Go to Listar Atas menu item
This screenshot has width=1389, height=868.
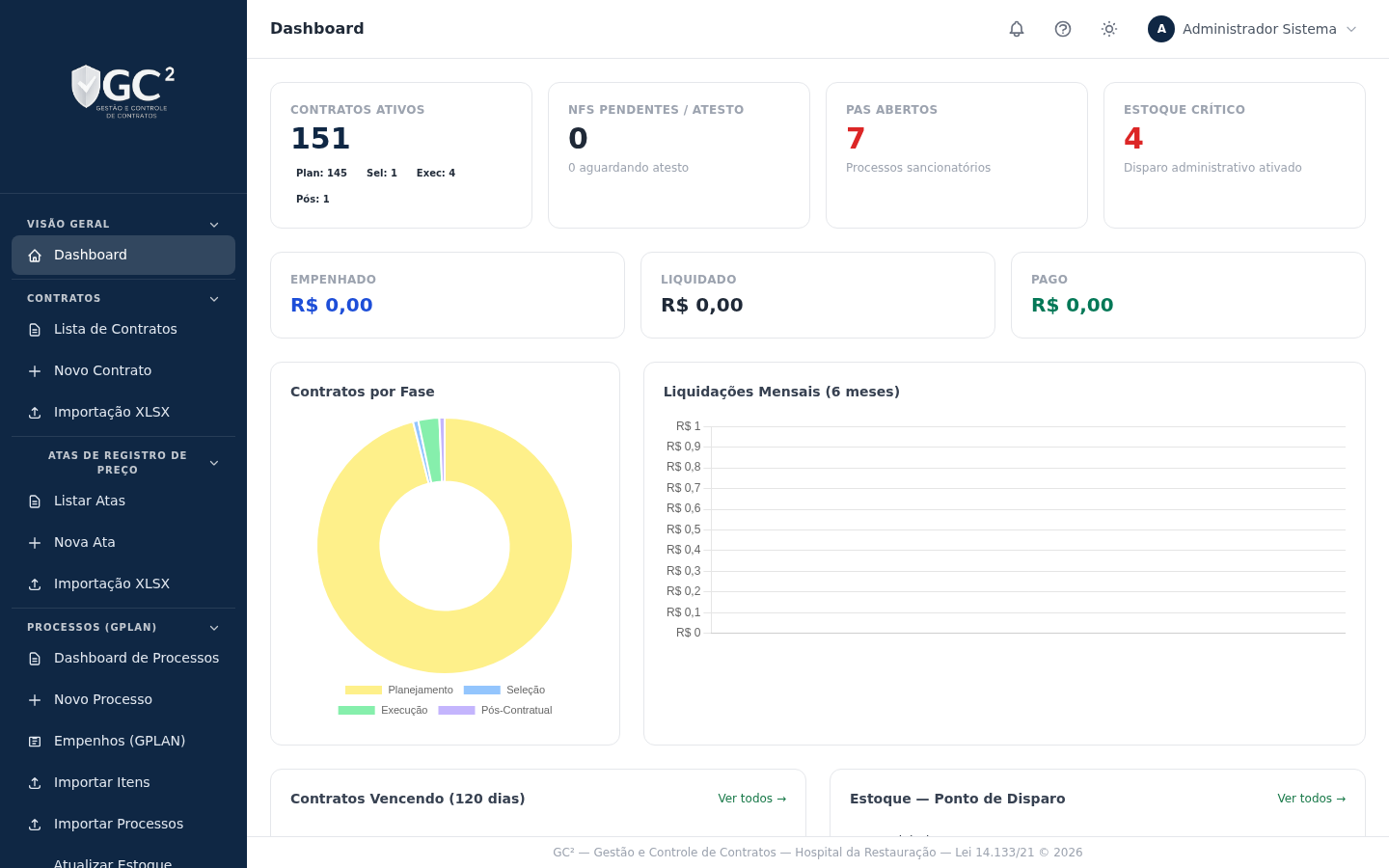tap(123, 501)
